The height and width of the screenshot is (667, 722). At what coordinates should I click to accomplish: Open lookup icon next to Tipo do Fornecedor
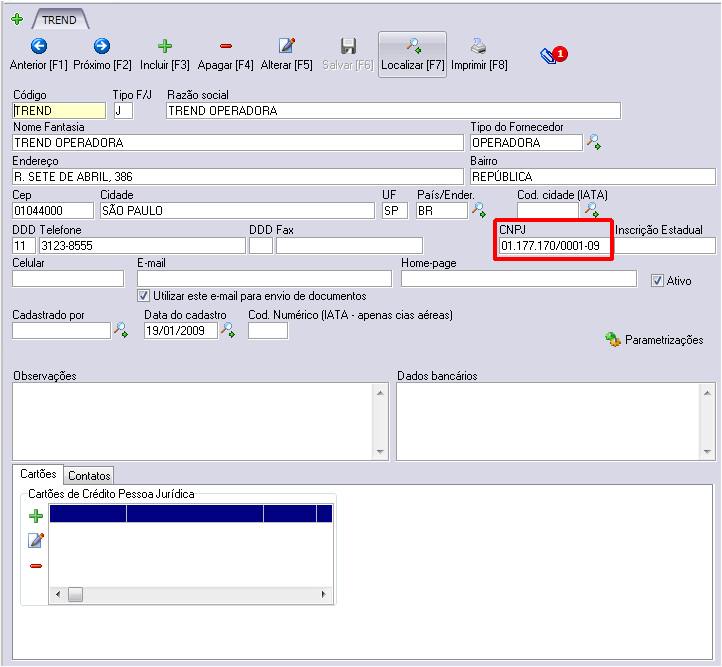pos(594,142)
